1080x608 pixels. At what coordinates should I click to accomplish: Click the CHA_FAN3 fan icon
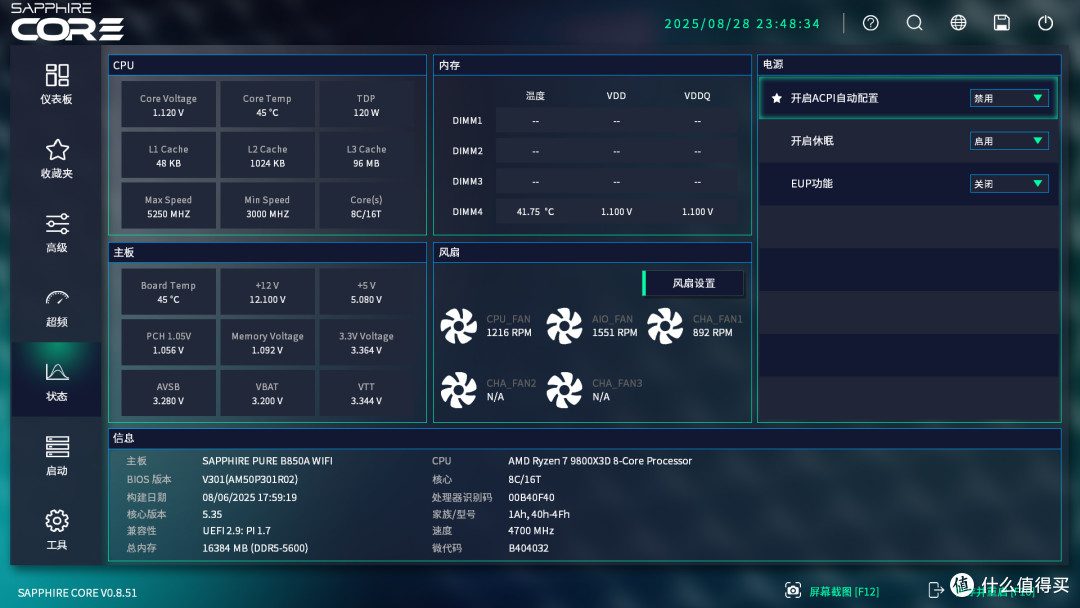point(564,390)
